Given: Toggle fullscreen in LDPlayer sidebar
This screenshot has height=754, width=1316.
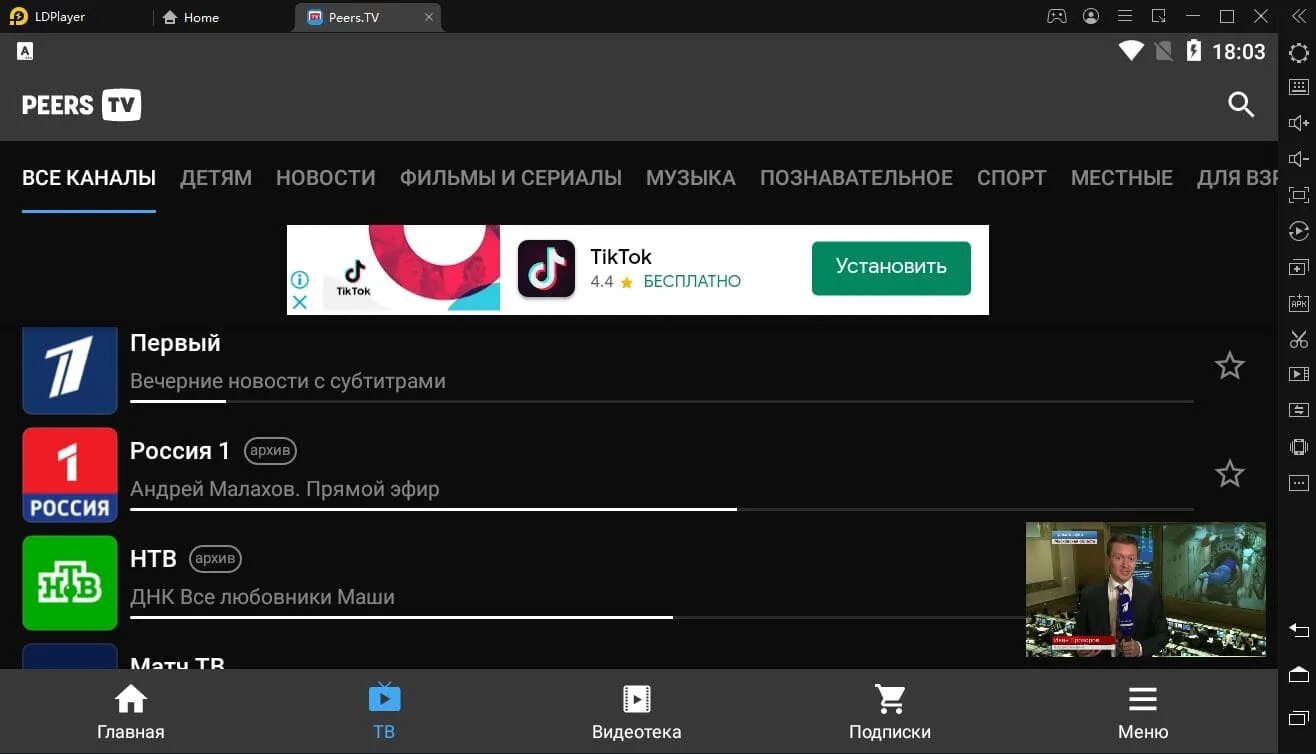Looking at the screenshot, I should point(1298,195).
